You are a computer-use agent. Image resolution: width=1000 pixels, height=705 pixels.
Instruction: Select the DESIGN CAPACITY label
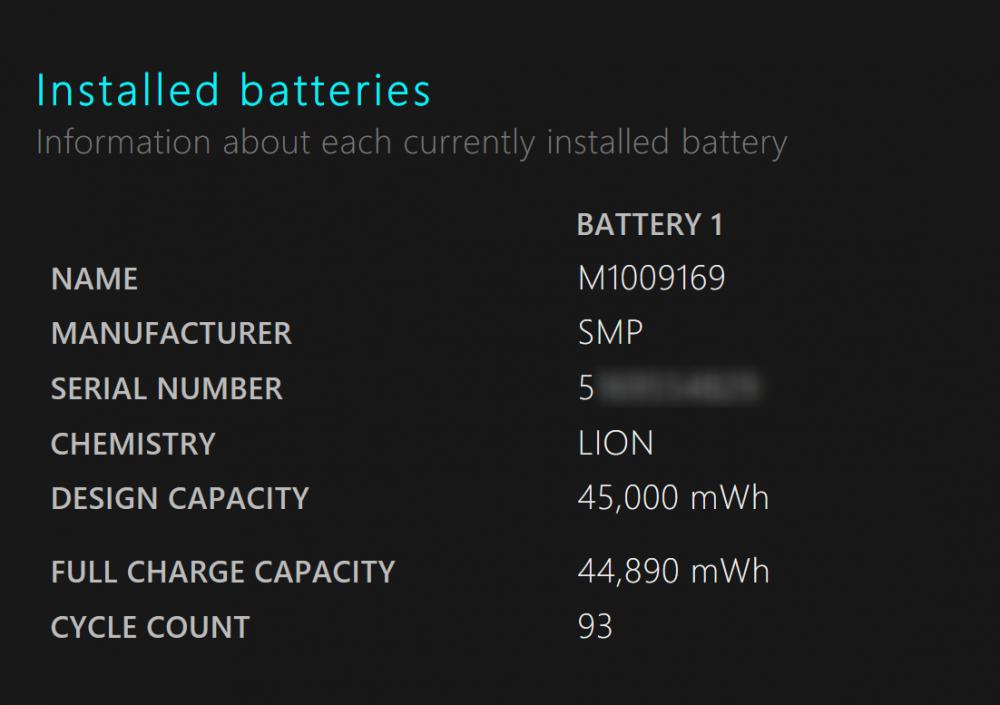coord(180,498)
